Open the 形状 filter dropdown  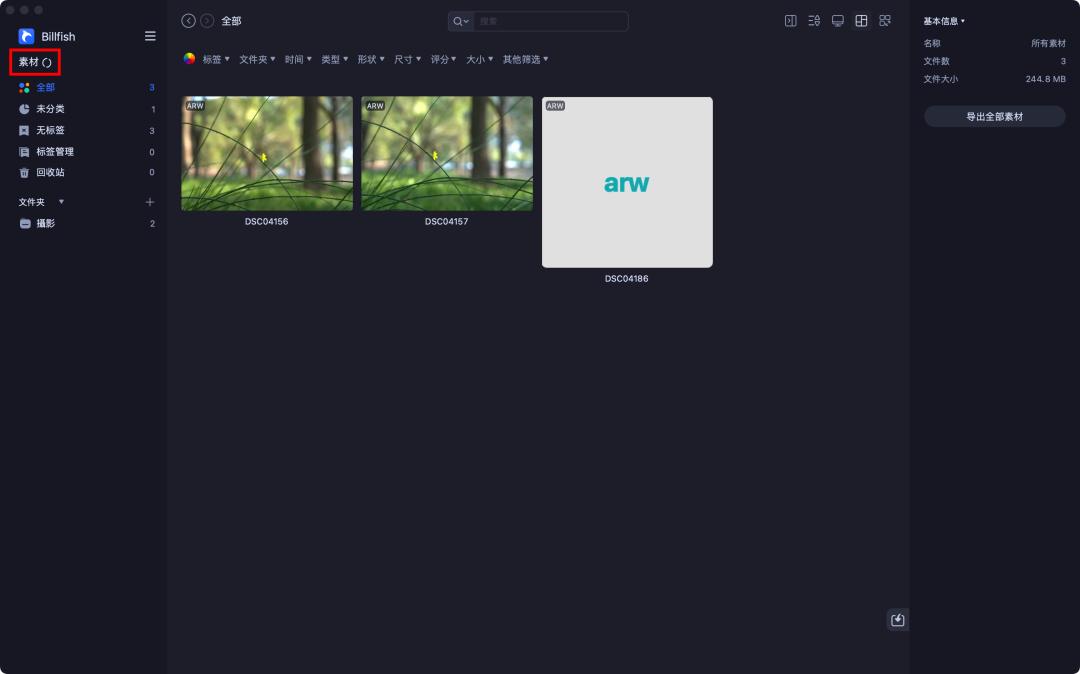371,60
